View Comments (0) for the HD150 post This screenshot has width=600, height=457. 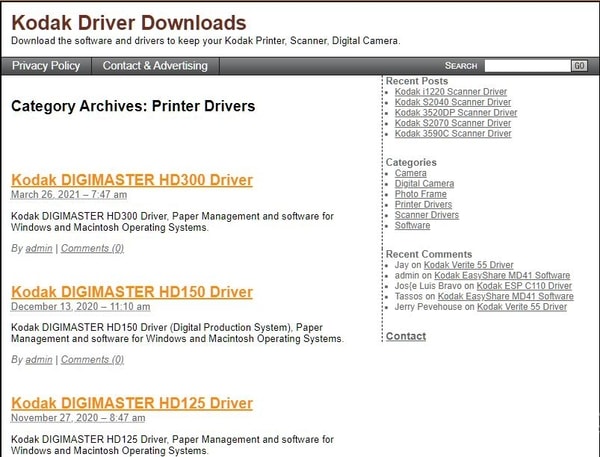tap(92, 360)
